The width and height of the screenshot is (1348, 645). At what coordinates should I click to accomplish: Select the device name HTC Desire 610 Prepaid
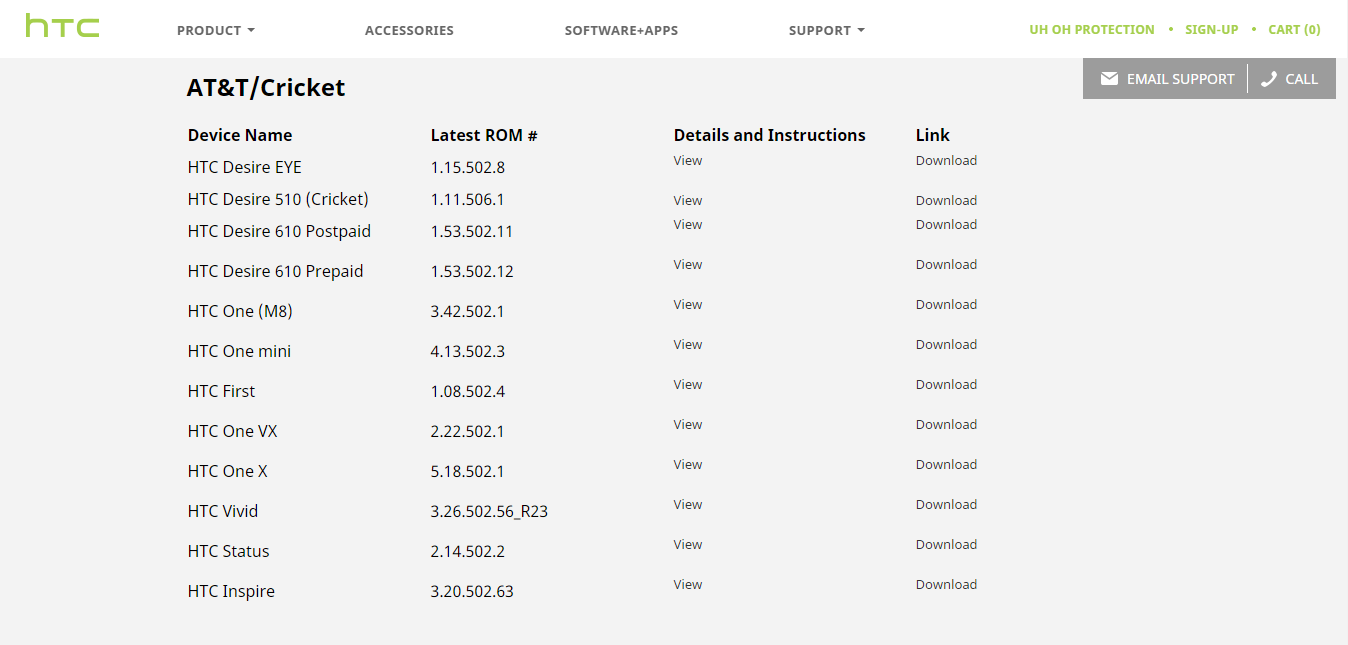tap(276, 271)
